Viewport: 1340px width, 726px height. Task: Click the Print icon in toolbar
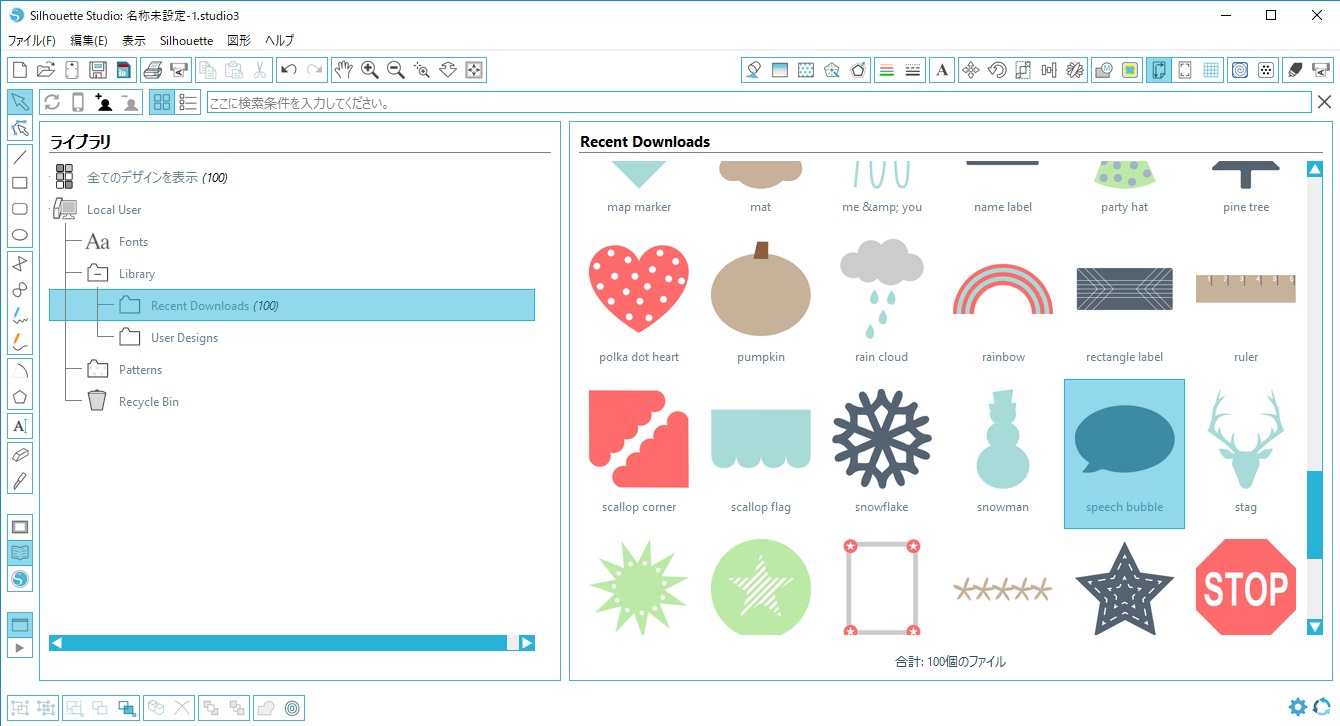pos(152,70)
